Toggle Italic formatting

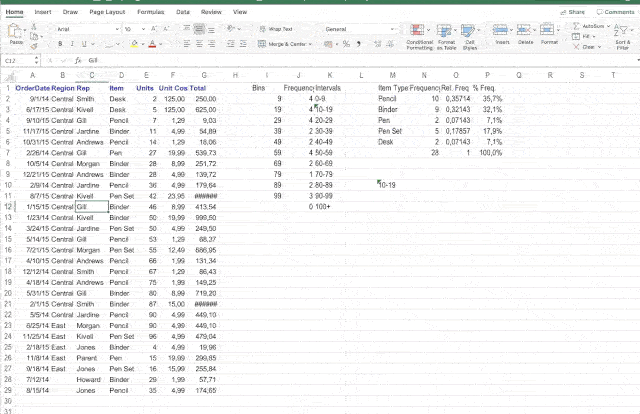tap(72, 44)
